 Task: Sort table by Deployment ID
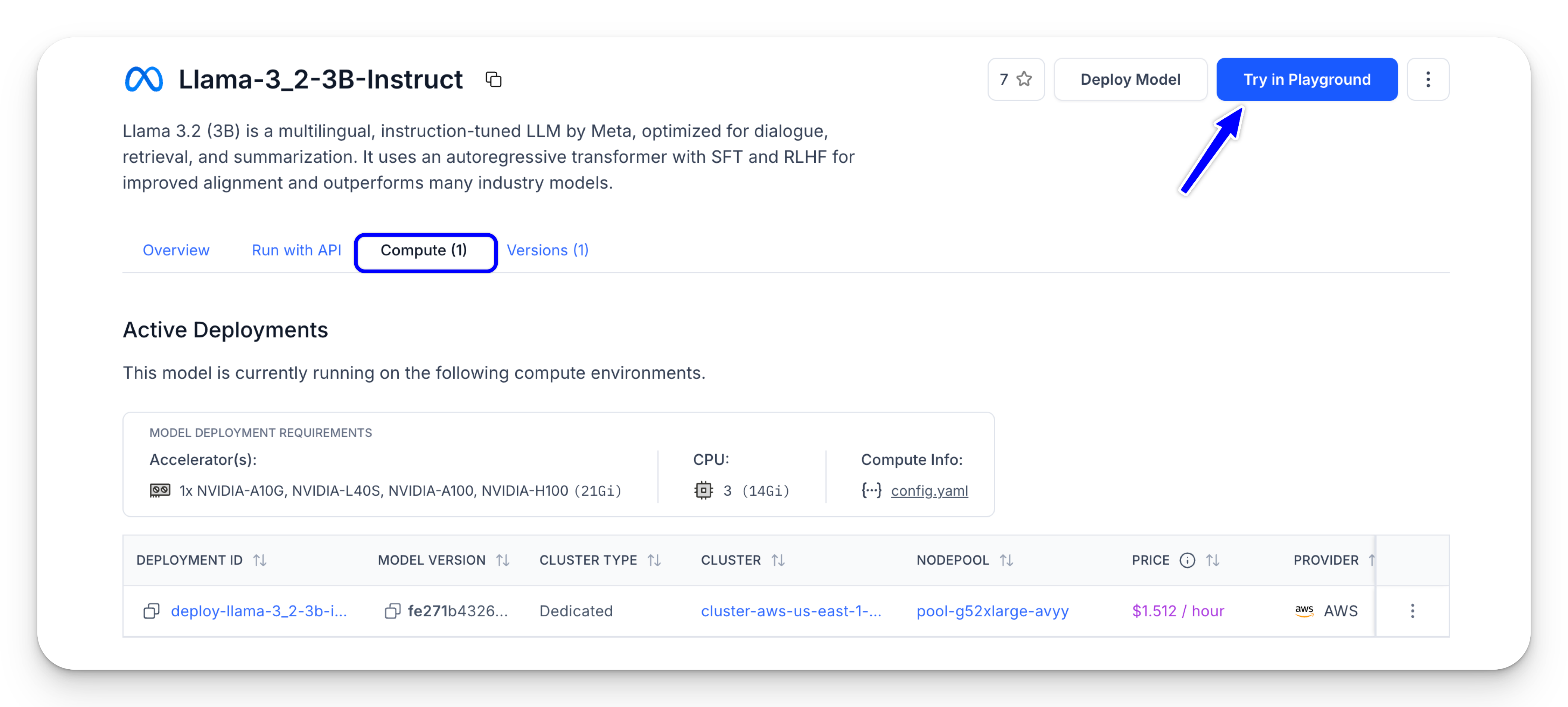(x=260, y=560)
